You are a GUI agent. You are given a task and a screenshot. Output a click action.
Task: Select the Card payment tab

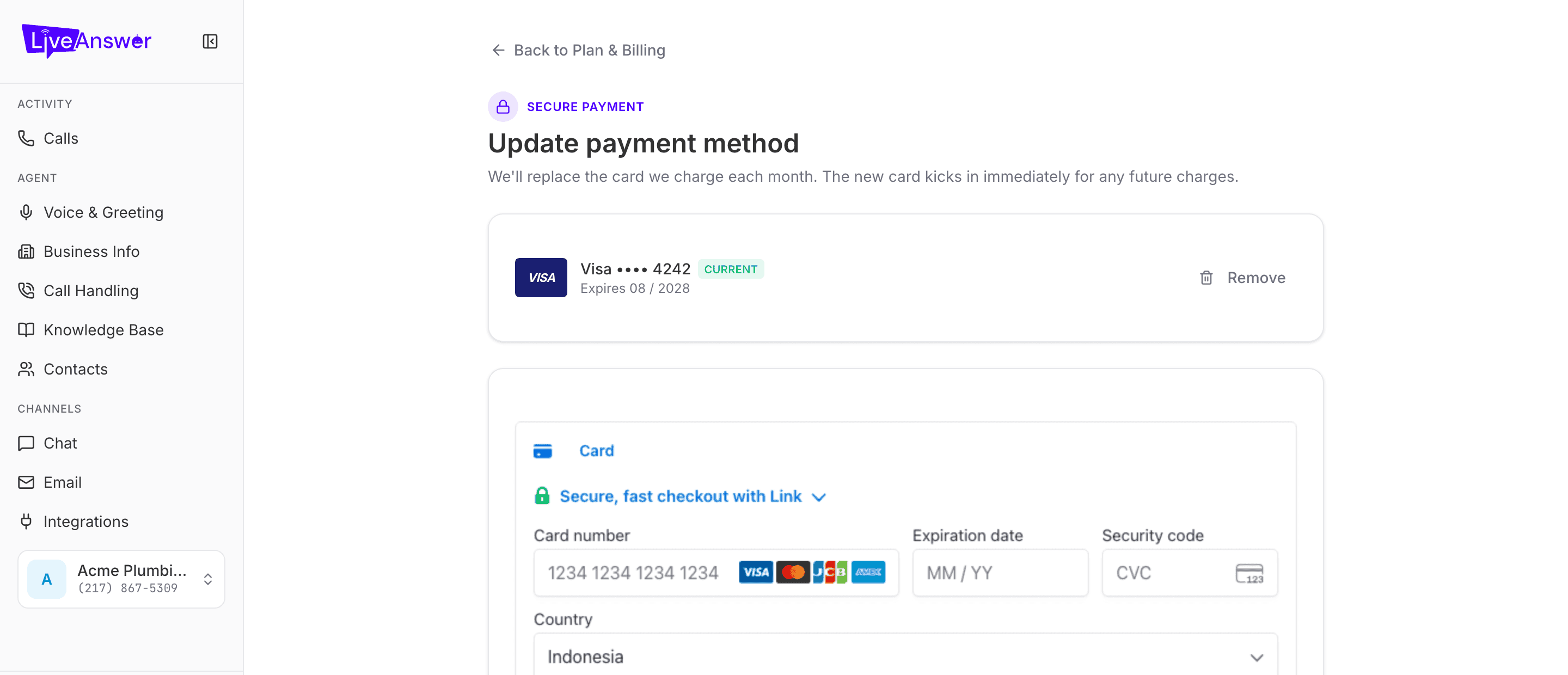[574, 451]
